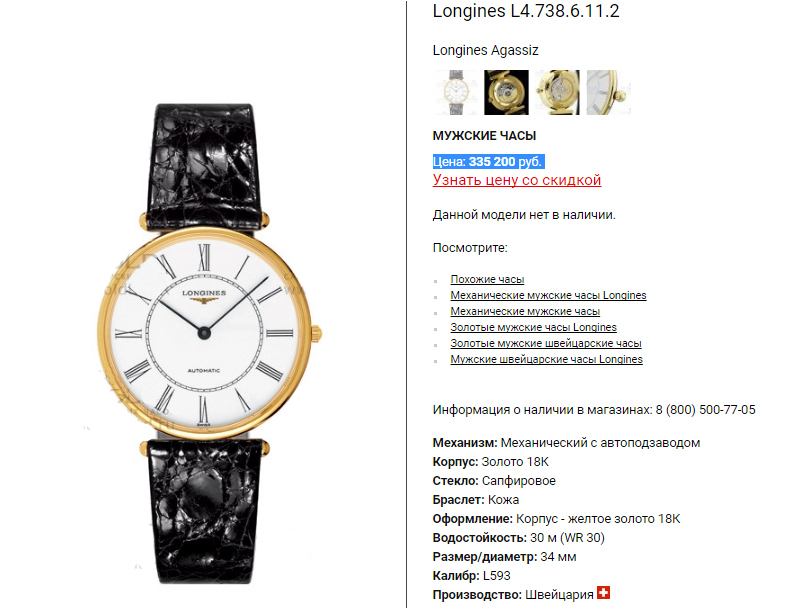Open the second thumbnail showing watch caseback

(x=506, y=92)
